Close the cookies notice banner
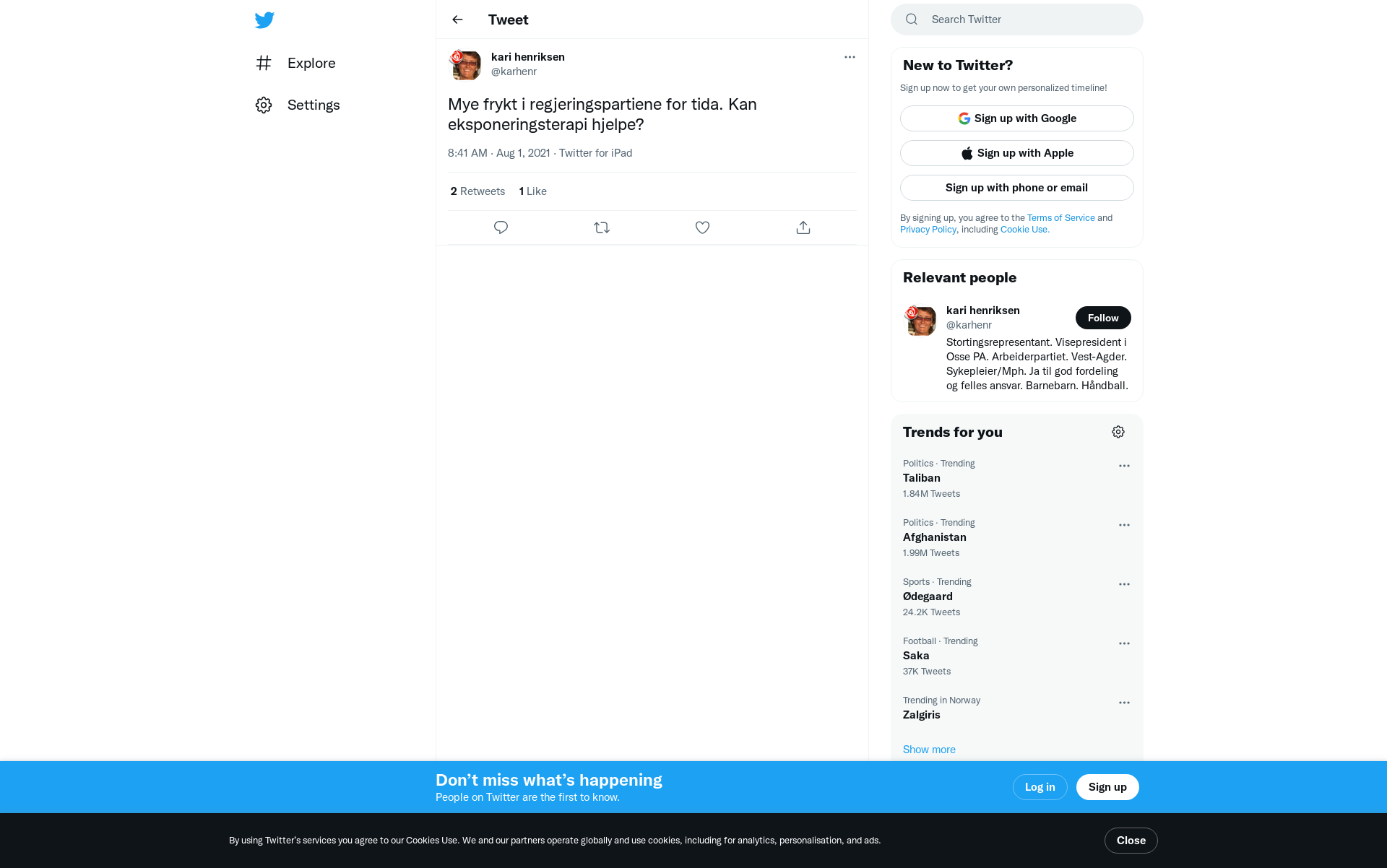Viewport: 1387px width, 868px height. (1131, 841)
